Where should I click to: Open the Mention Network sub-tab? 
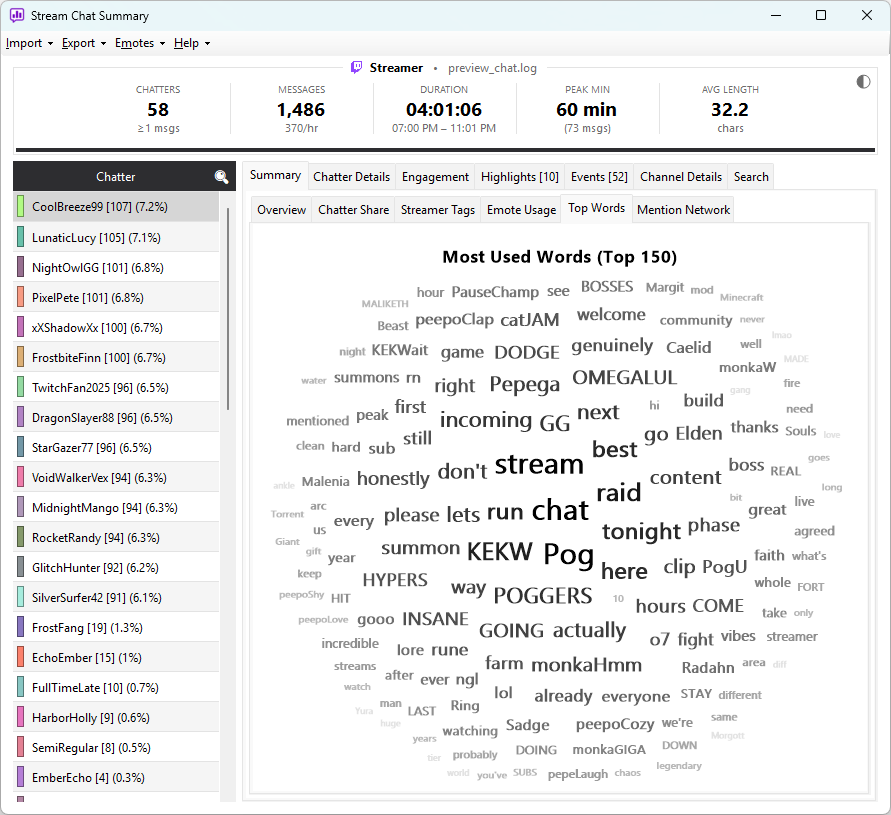pos(683,210)
